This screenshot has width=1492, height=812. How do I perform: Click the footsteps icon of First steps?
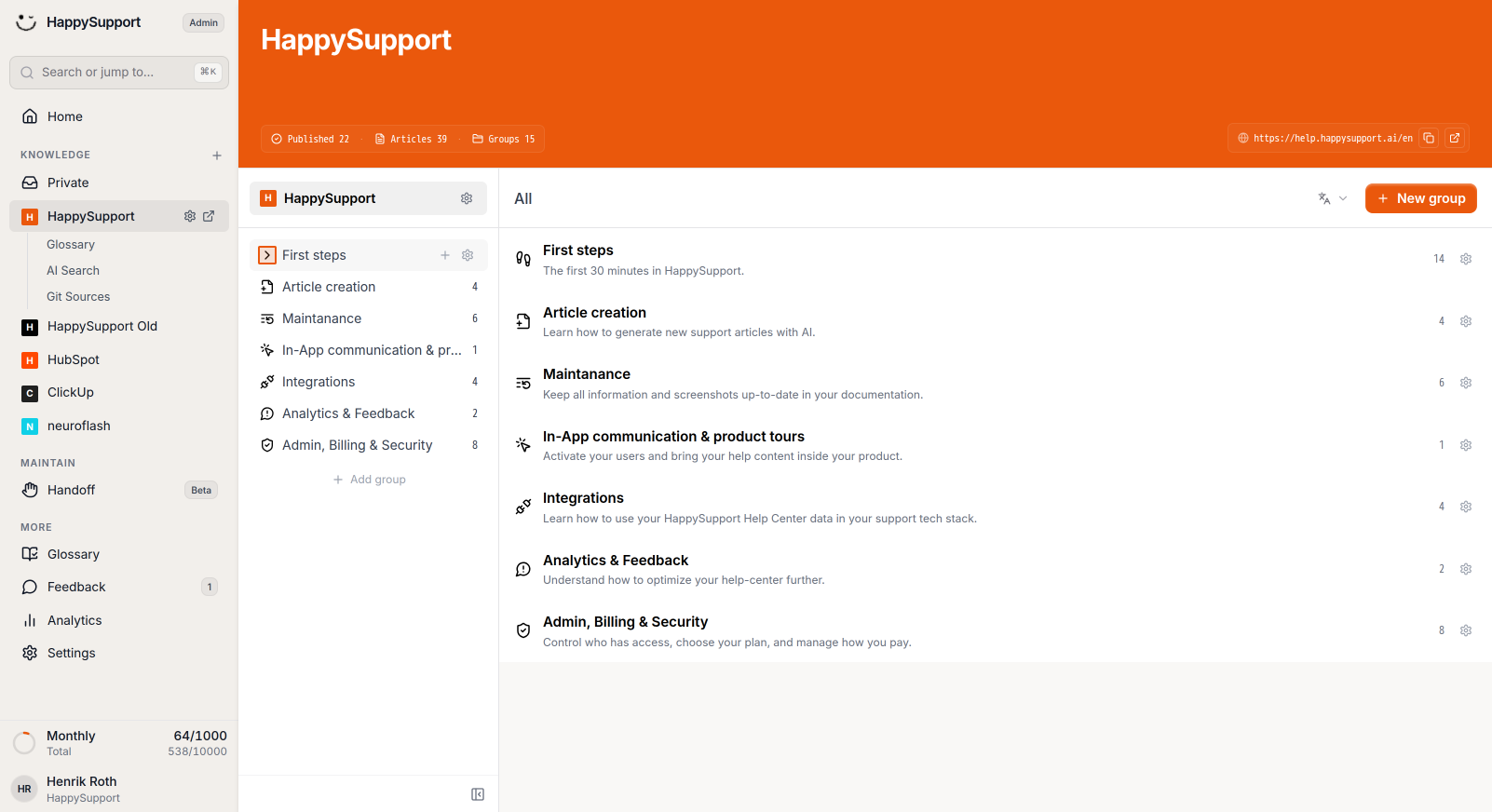pyautogui.click(x=523, y=259)
